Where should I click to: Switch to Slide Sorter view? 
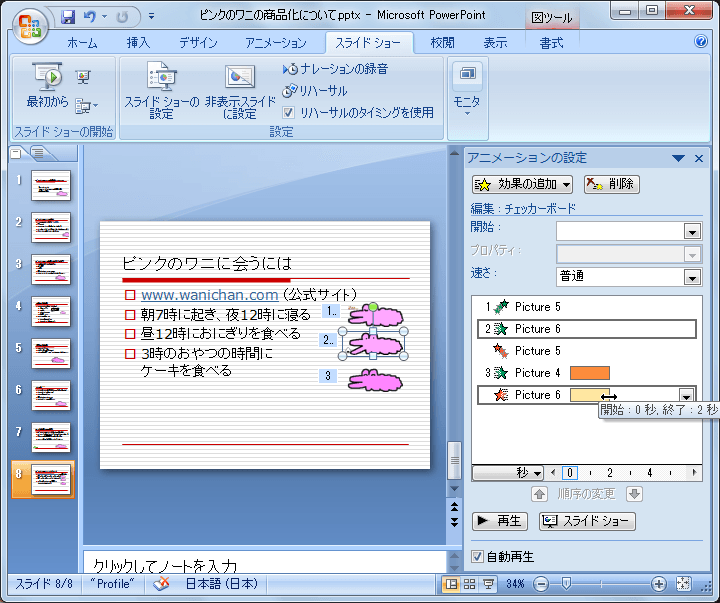pyautogui.click(x=469, y=584)
